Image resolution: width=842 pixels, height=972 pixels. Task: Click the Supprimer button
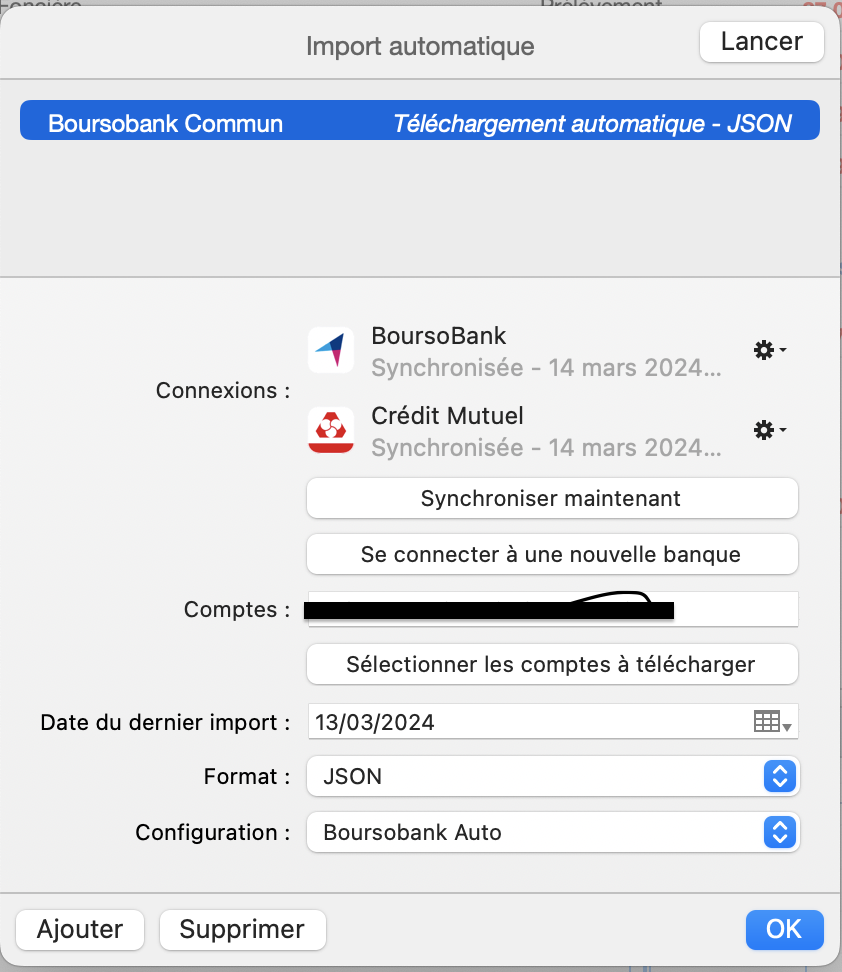tap(242, 929)
